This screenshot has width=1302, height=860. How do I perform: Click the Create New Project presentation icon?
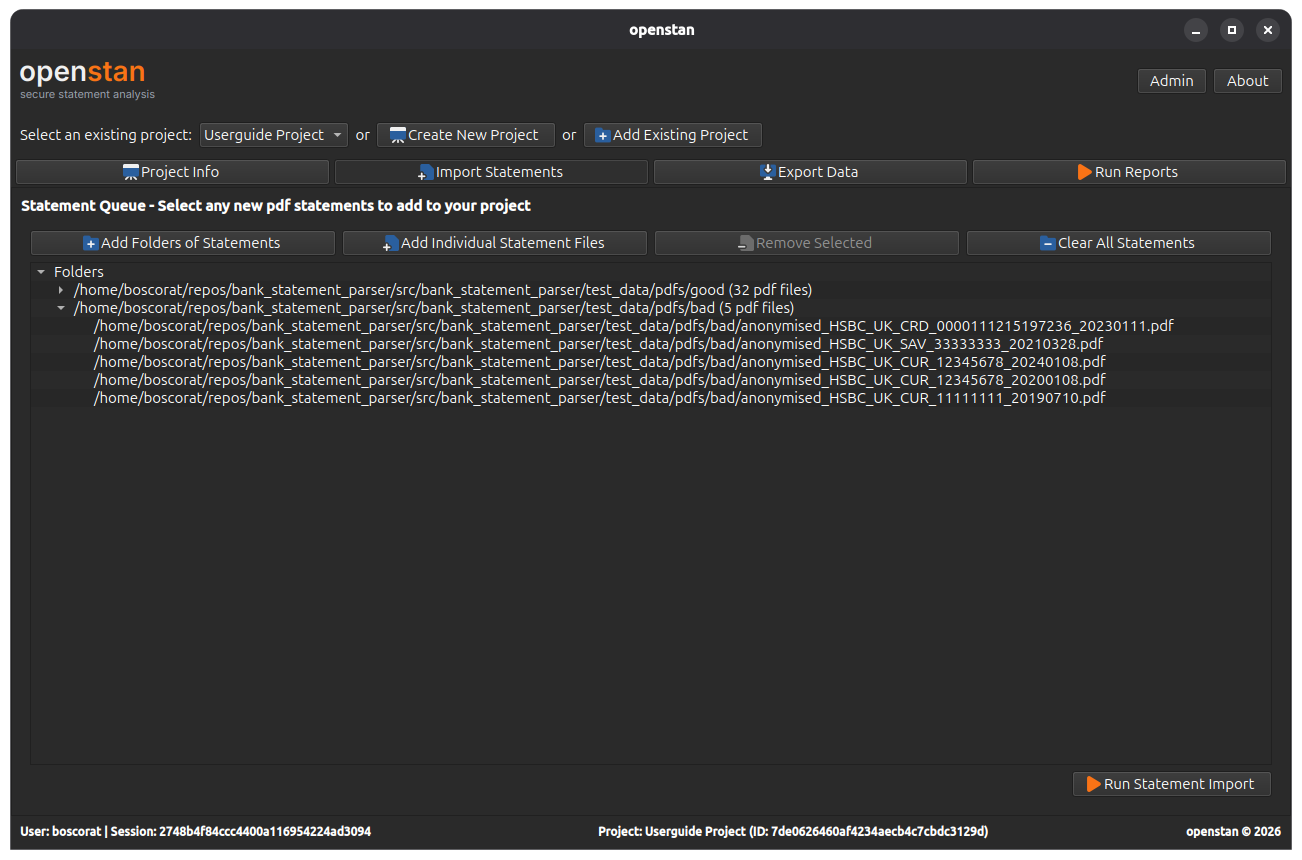pos(398,135)
